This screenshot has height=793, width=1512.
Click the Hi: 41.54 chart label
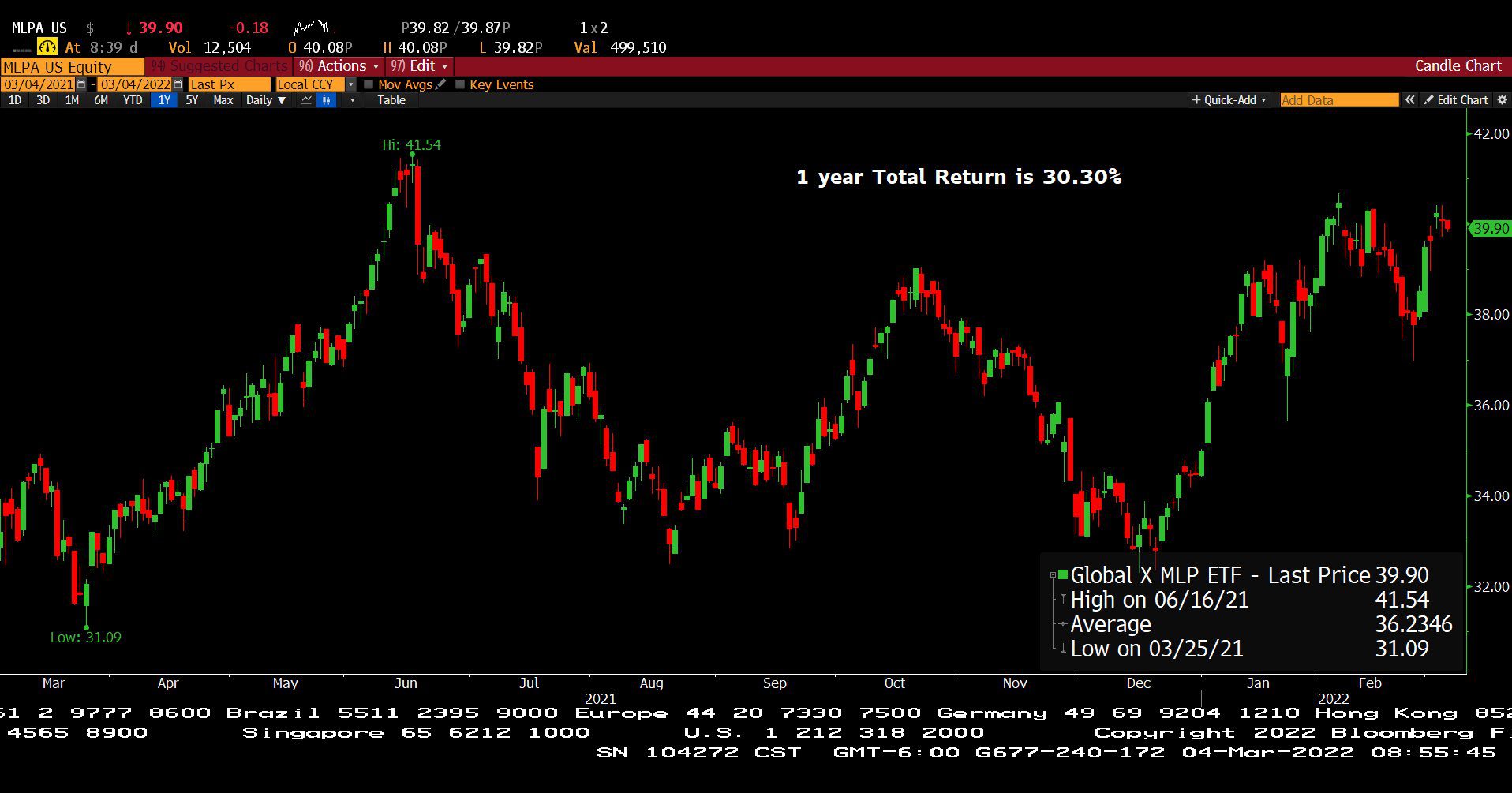point(412,145)
